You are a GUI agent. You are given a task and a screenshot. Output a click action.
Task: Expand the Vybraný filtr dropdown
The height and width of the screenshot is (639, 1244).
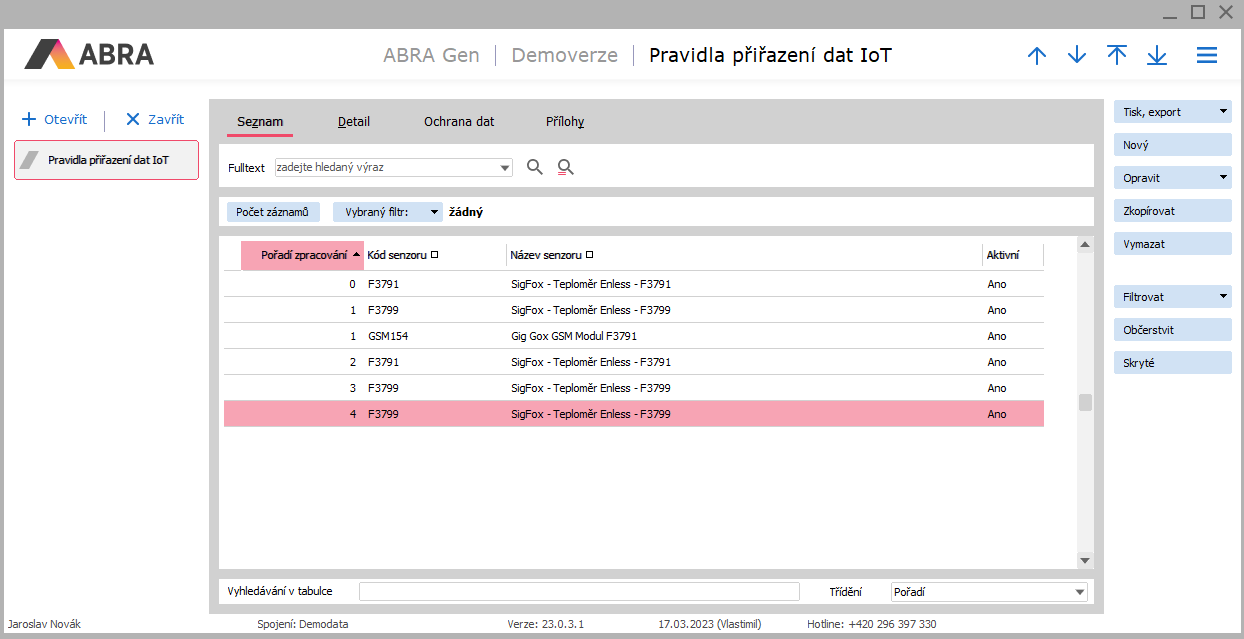(433, 212)
